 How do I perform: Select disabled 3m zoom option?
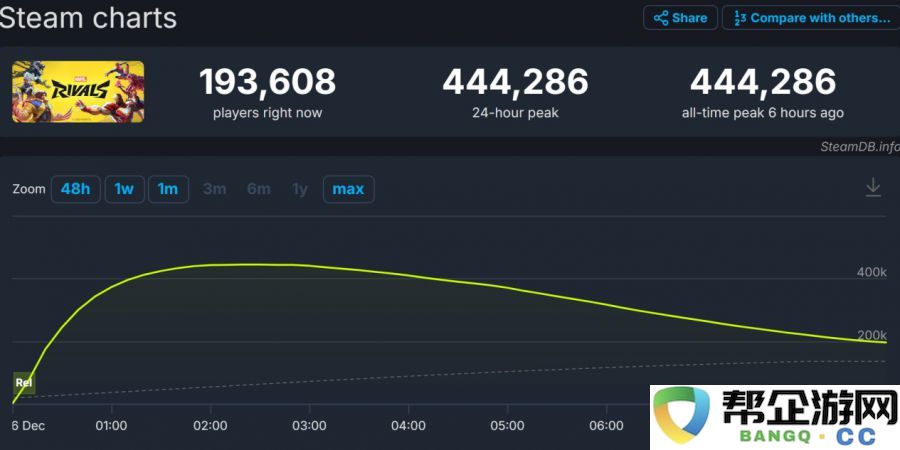coord(215,189)
